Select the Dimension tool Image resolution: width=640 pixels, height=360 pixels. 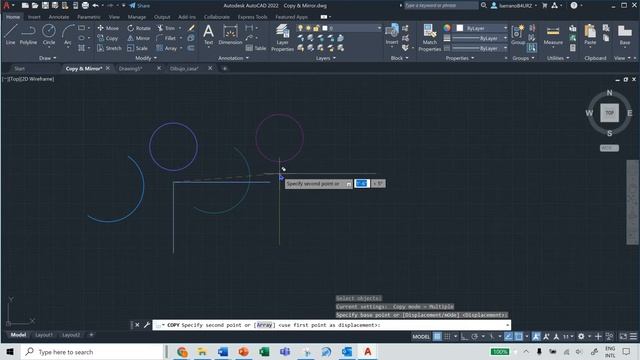point(230,34)
